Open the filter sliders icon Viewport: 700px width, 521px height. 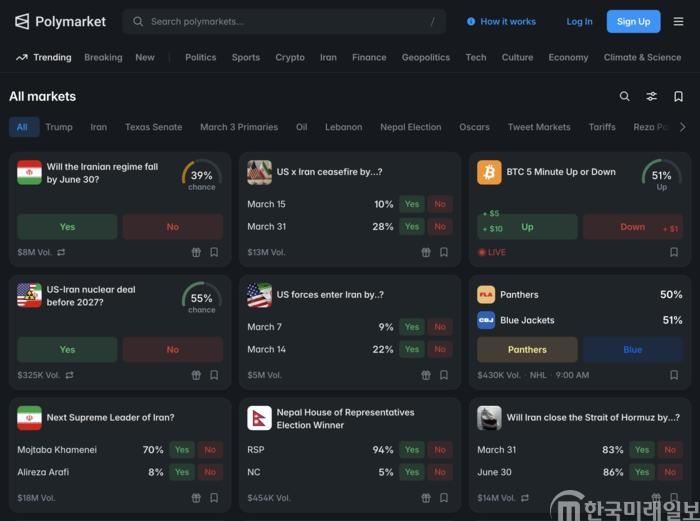651,96
